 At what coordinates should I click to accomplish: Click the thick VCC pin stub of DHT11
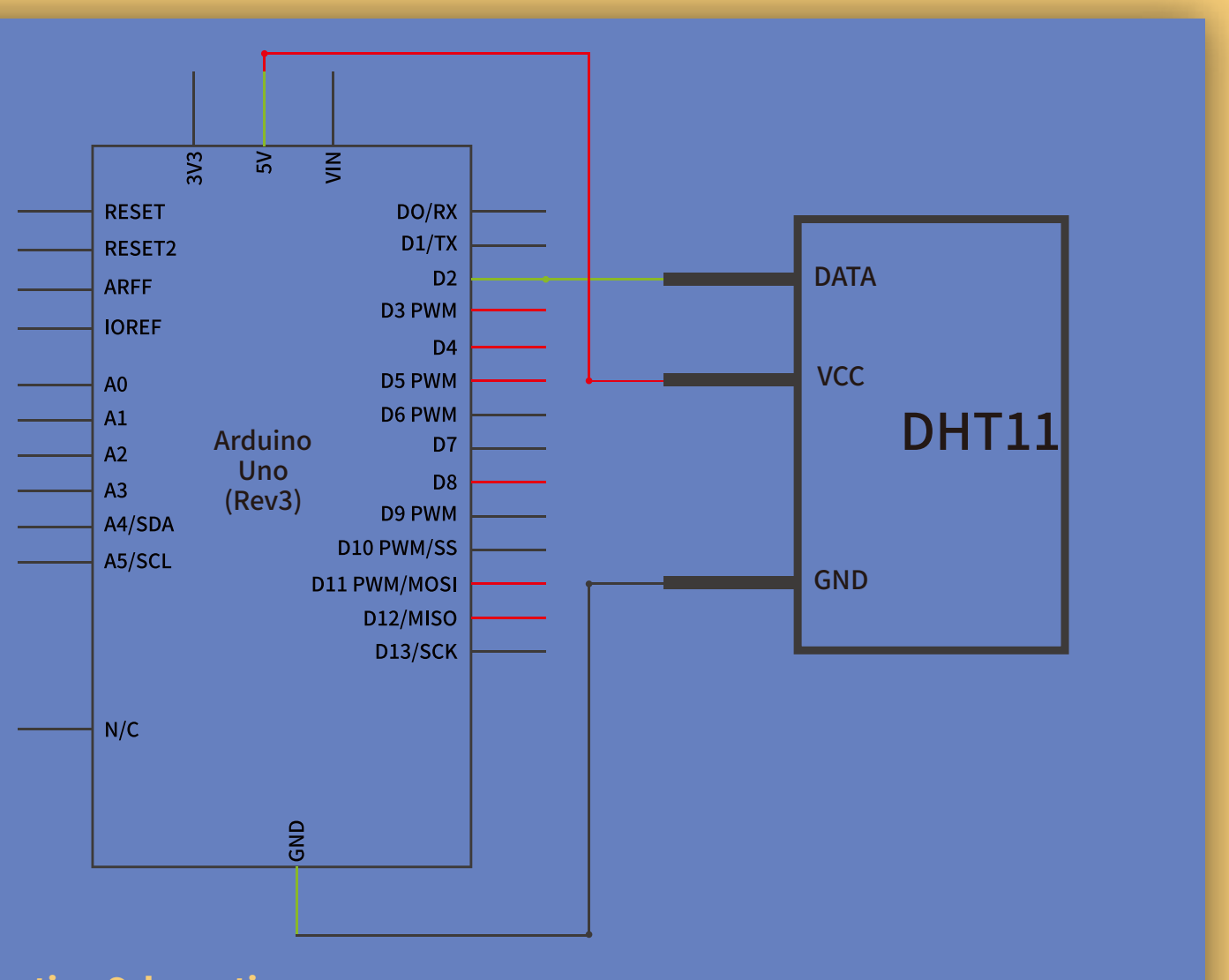pyautogui.click(x=730, y=379)
